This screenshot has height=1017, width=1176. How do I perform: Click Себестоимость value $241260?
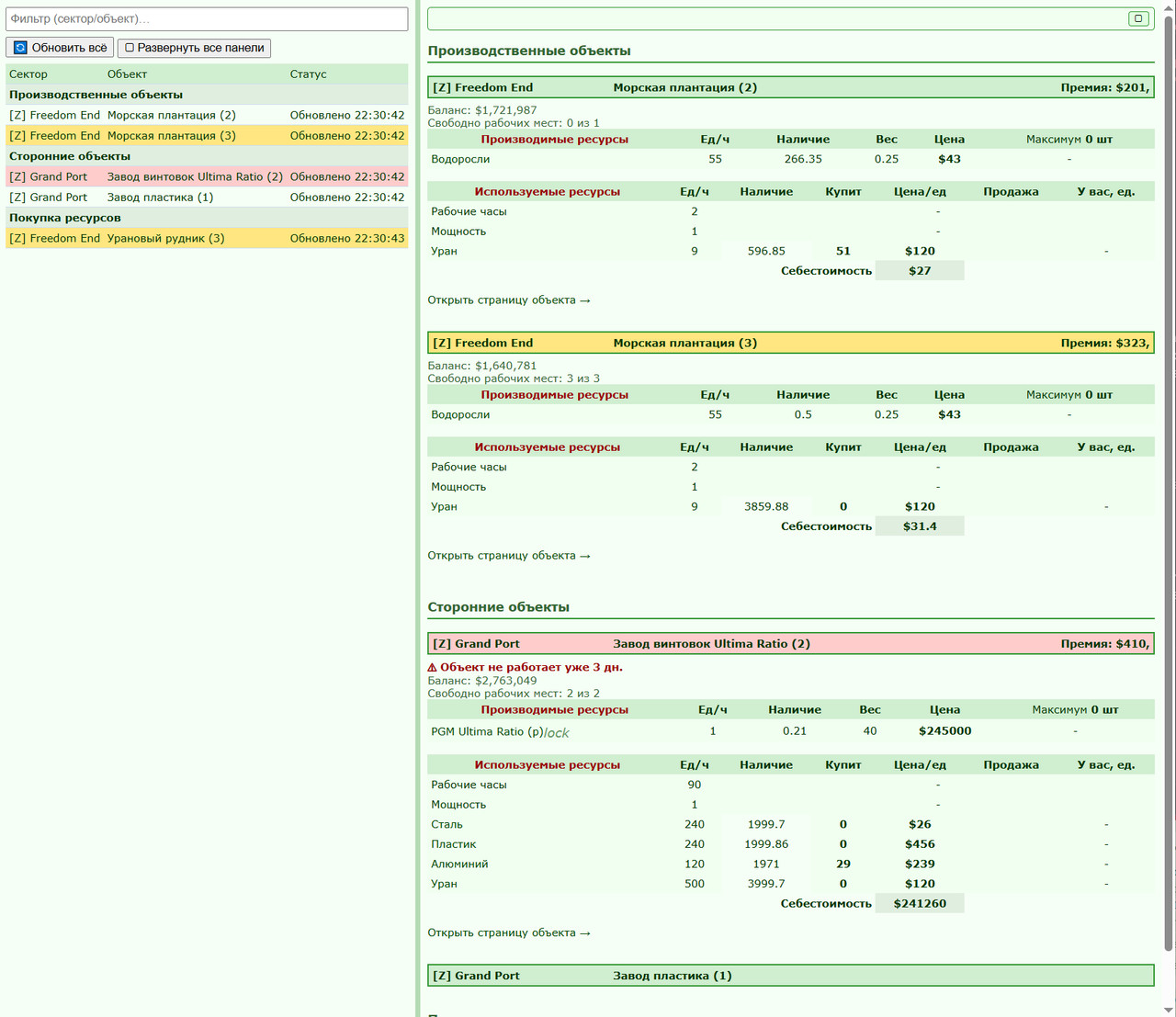920,904
